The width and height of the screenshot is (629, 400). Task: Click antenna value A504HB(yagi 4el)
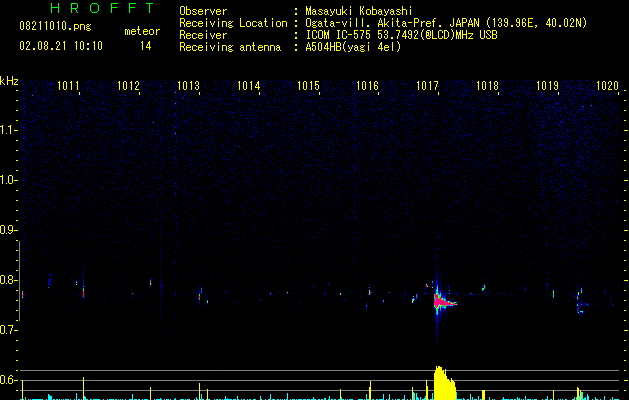pyautogui.click(x=353, y=47)
